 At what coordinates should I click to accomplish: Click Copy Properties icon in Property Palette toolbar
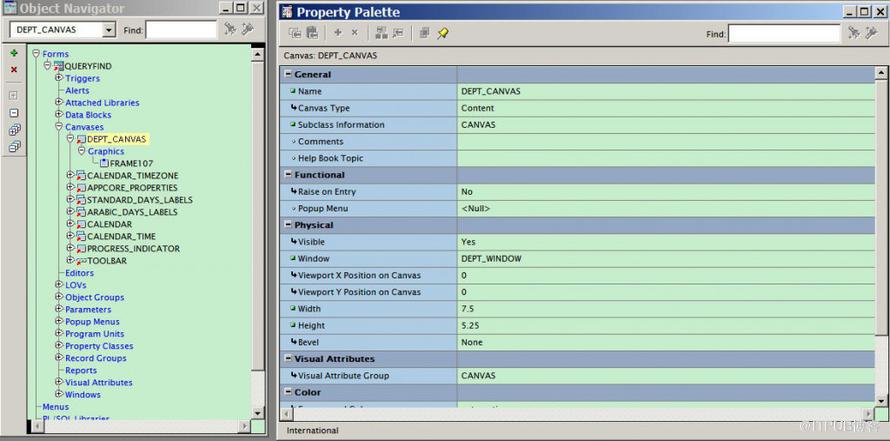pyautogui.click(x=295, y=33)
